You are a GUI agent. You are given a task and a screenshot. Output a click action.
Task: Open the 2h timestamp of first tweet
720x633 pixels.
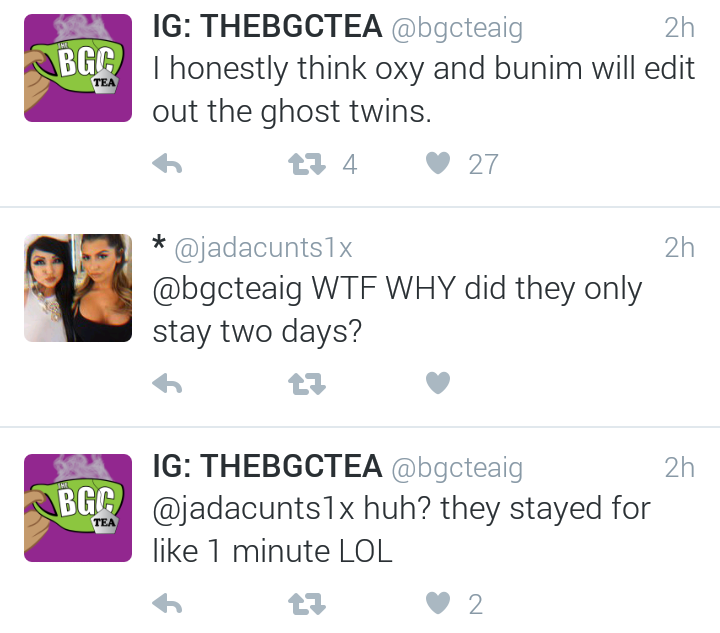680,28
